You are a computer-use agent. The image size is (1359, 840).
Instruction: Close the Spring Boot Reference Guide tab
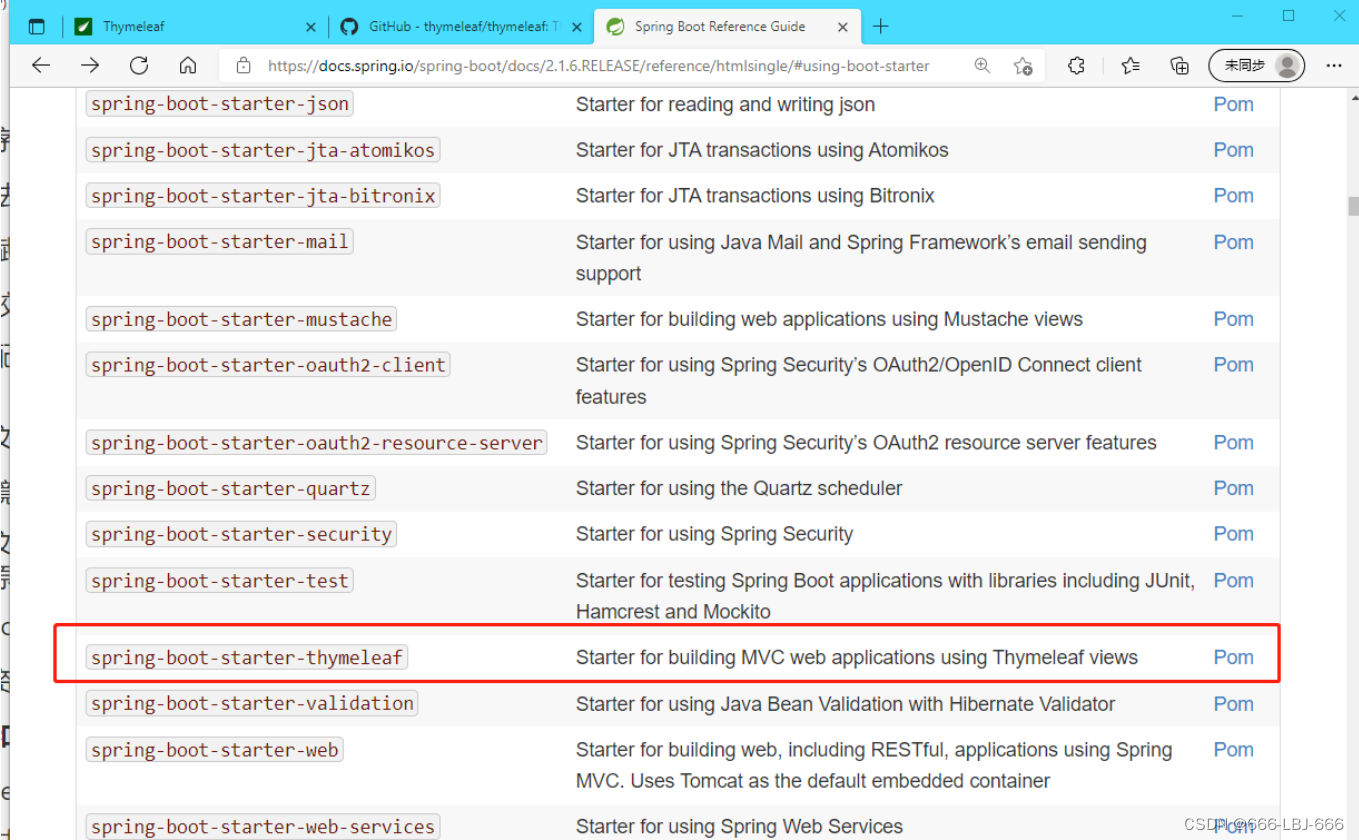click(843, 27)
